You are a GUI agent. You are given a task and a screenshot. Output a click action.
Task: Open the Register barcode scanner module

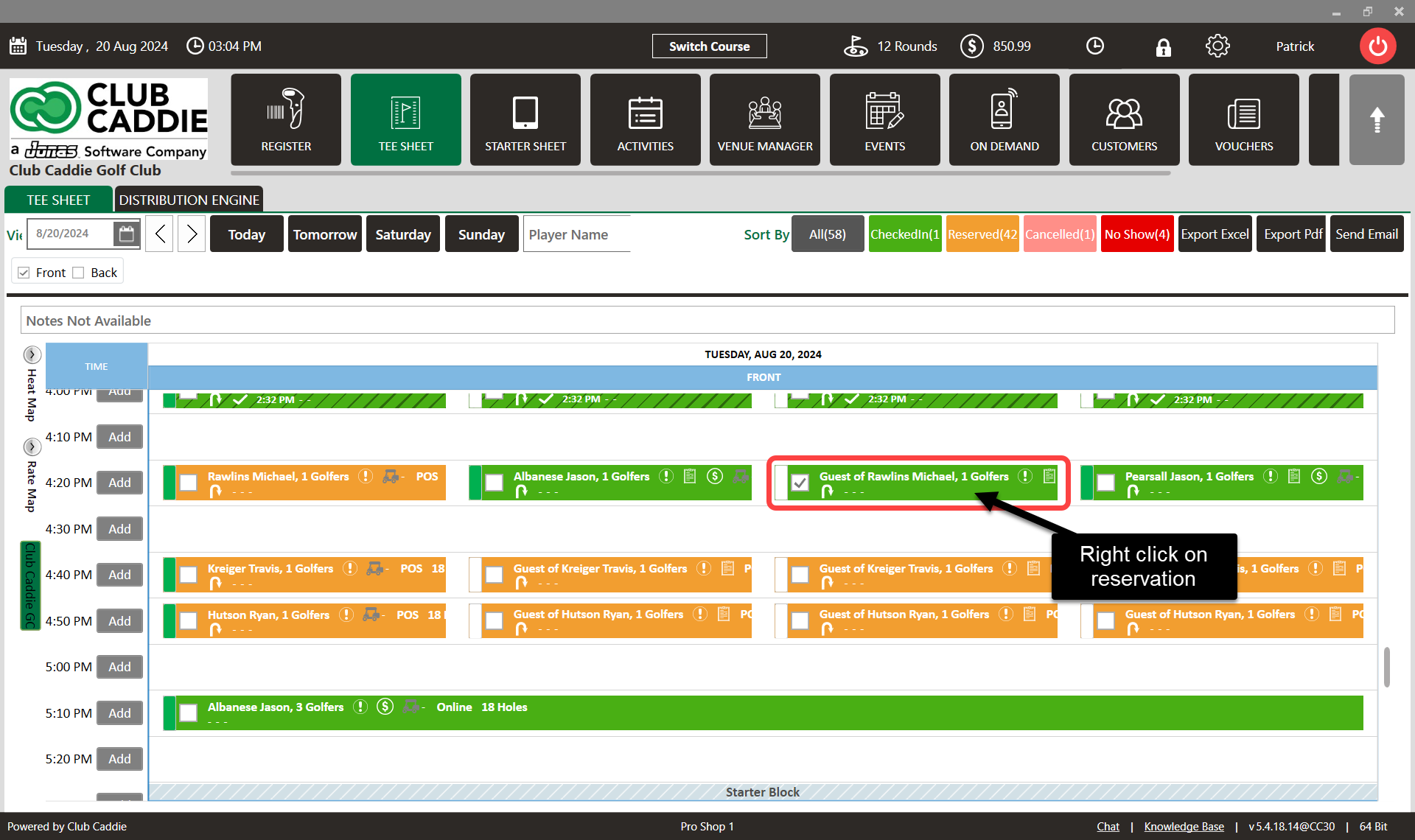click(286, 119)
